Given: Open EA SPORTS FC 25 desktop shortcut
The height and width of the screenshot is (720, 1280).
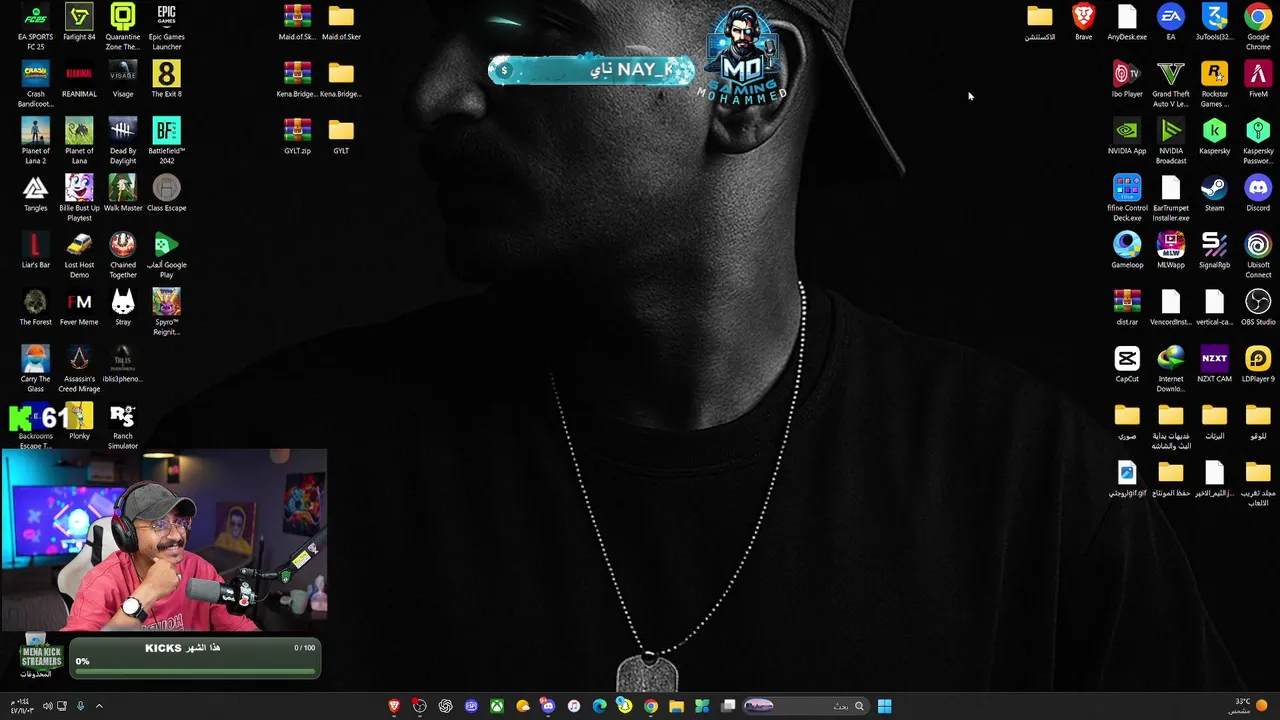Looking at the screenshot, I should click(35, 27).
